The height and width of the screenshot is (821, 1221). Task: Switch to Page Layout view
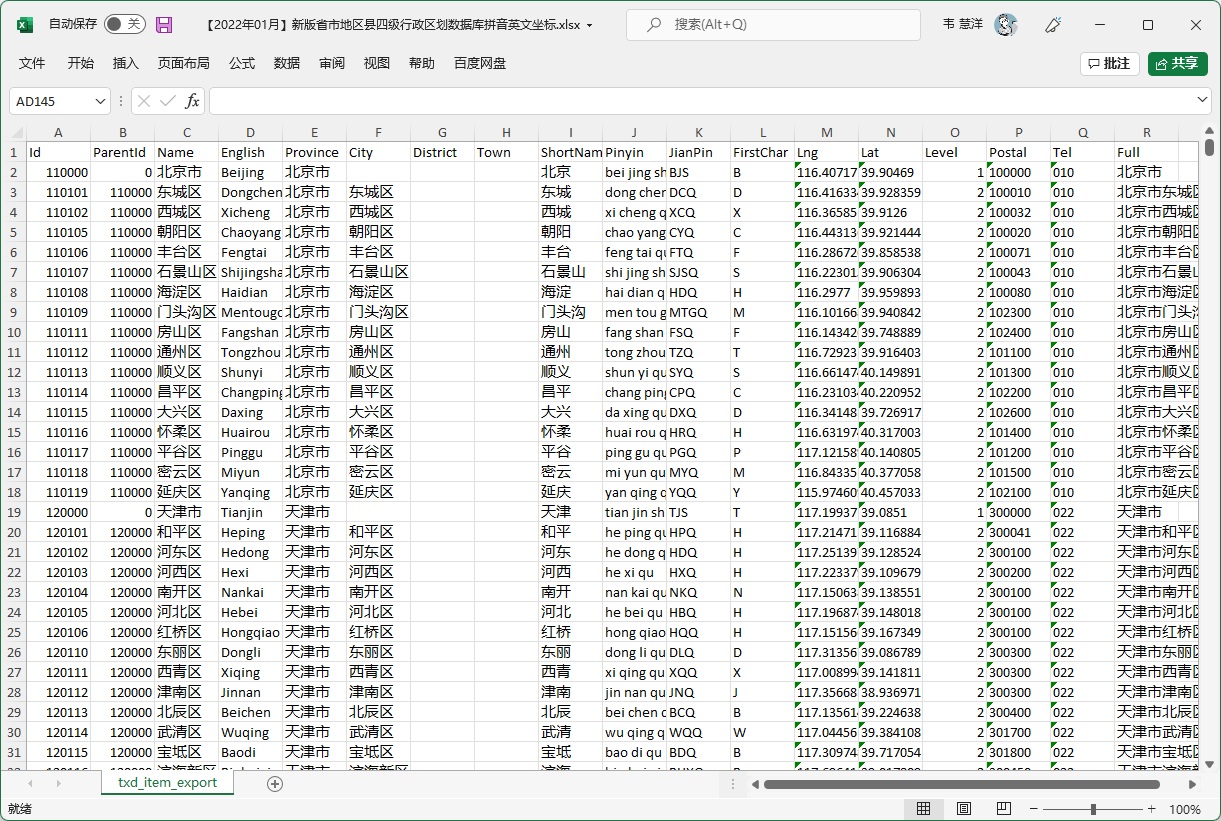coord(963,809)
